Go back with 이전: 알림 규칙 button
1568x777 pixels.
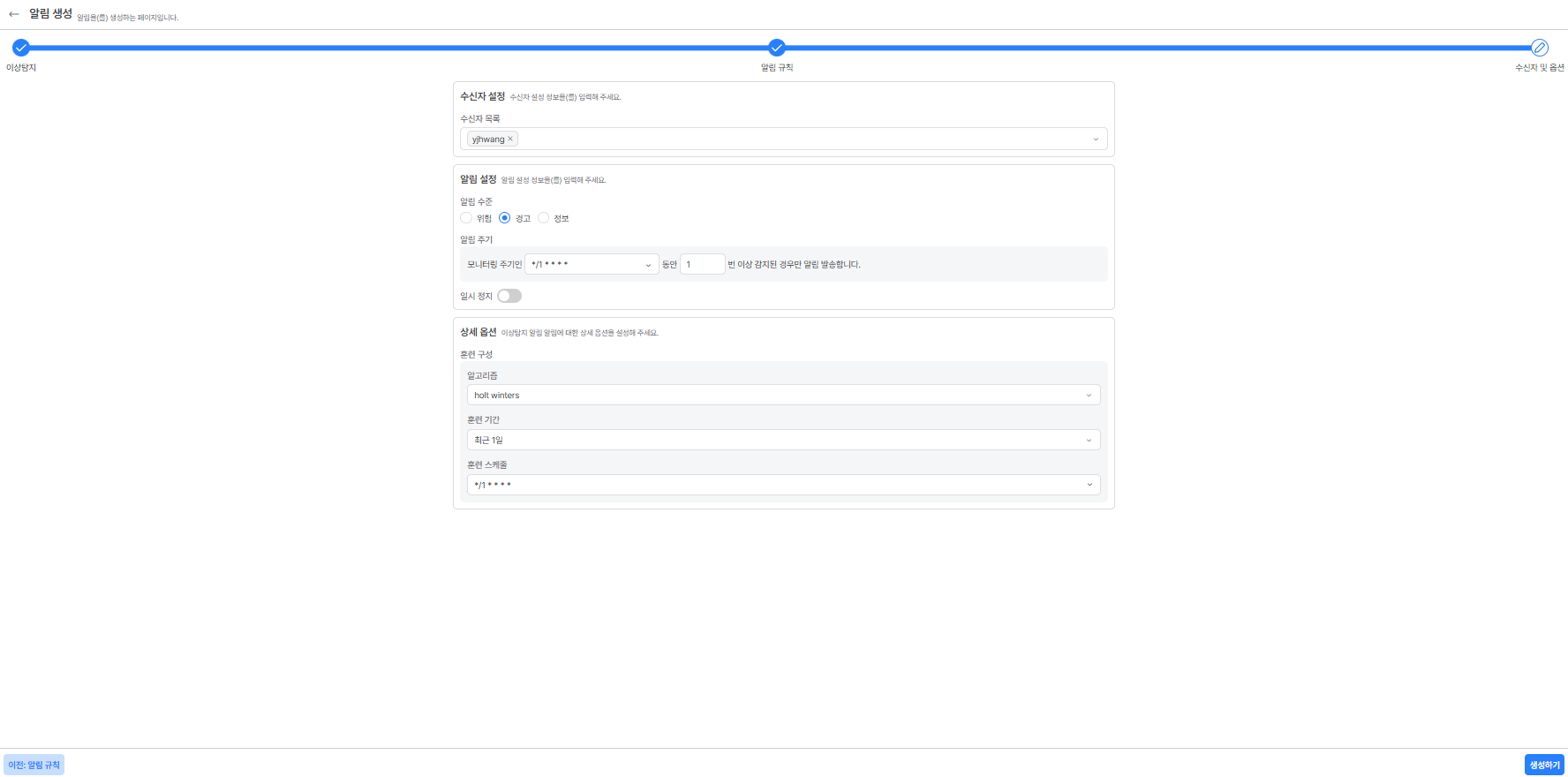coord(34,765)
